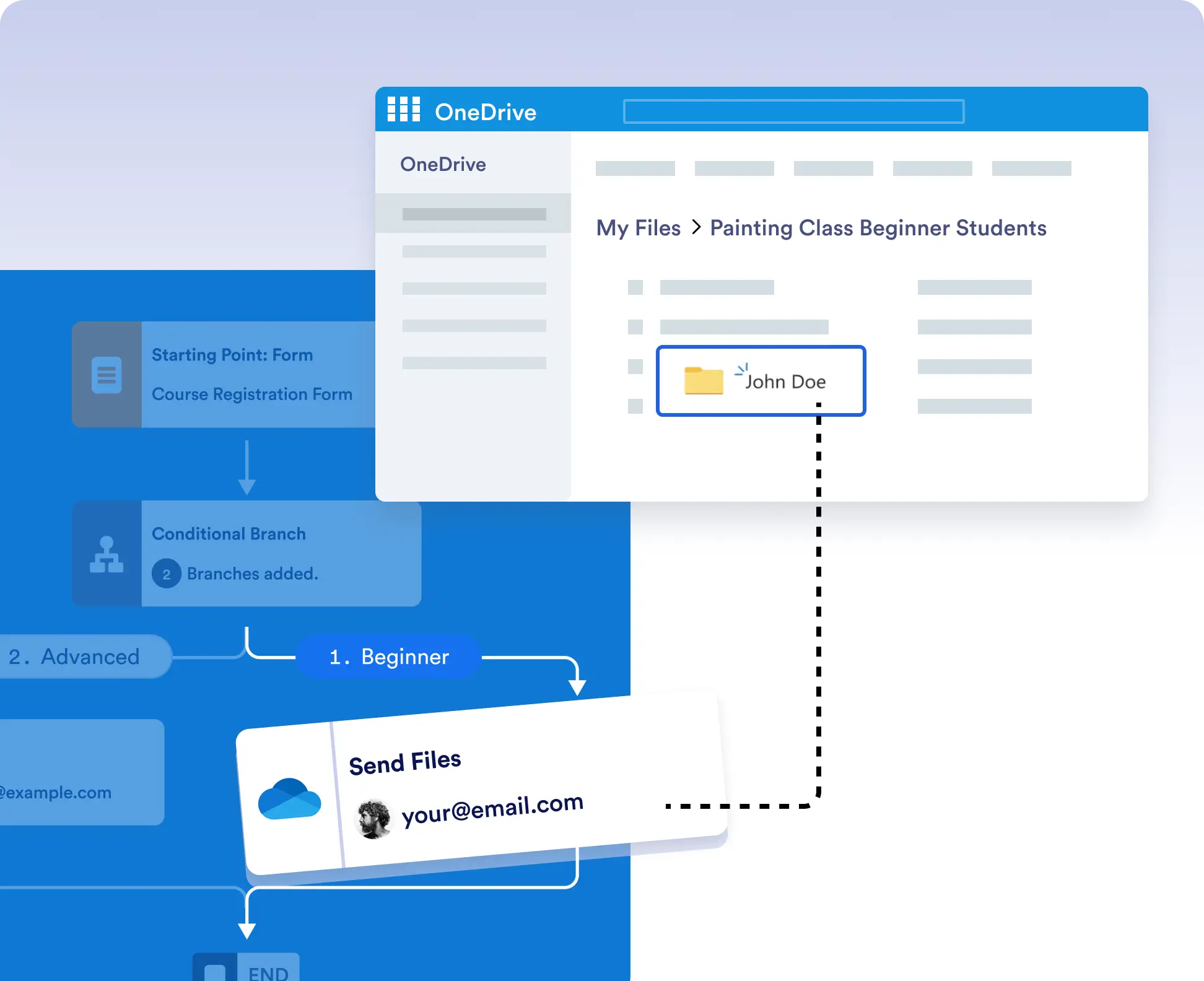The image size is (1204, 981).
Task: Click the user avatar beside your@email.com
Action: (x=373, y=819)
